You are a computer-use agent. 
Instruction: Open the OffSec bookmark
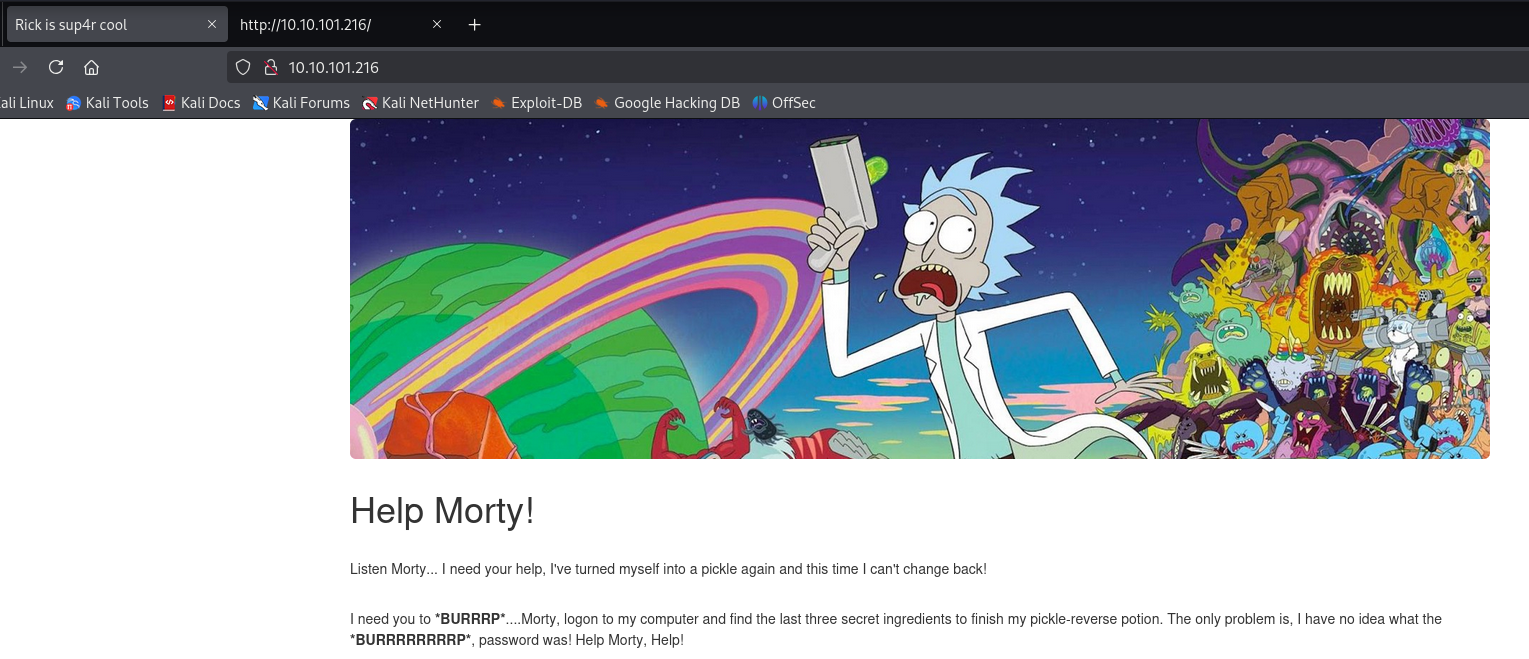click(x=784, y=103)
